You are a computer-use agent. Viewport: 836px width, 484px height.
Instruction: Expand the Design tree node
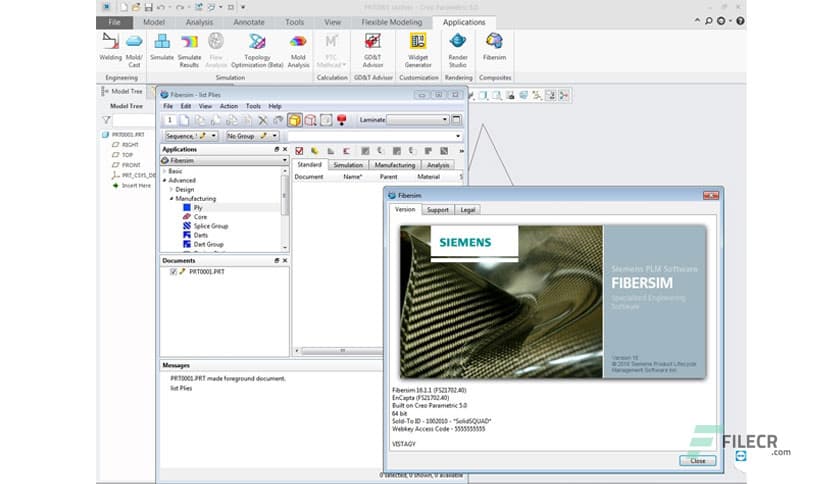(171, 189)
